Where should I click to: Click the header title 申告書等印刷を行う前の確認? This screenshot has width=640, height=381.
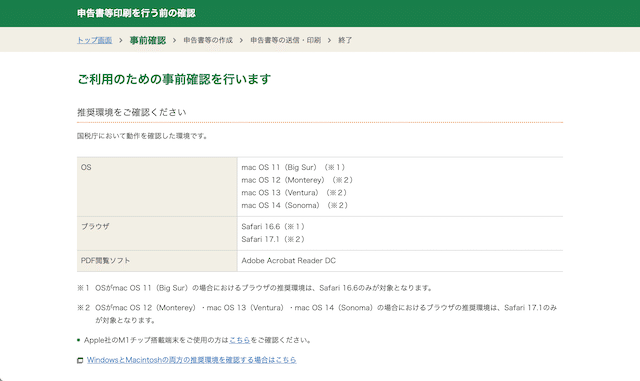[136, 13]
